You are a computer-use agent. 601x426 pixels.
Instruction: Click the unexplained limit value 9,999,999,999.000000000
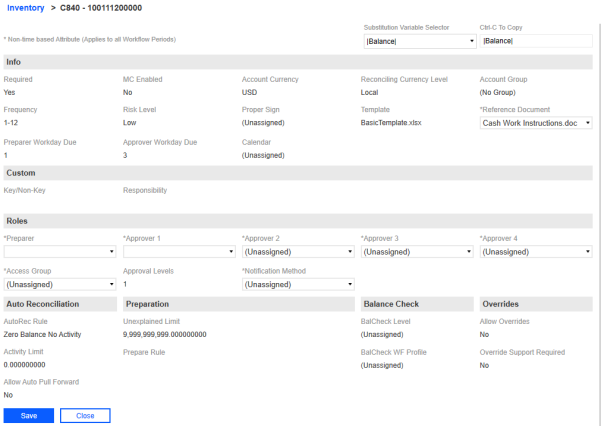click(164, 334)
